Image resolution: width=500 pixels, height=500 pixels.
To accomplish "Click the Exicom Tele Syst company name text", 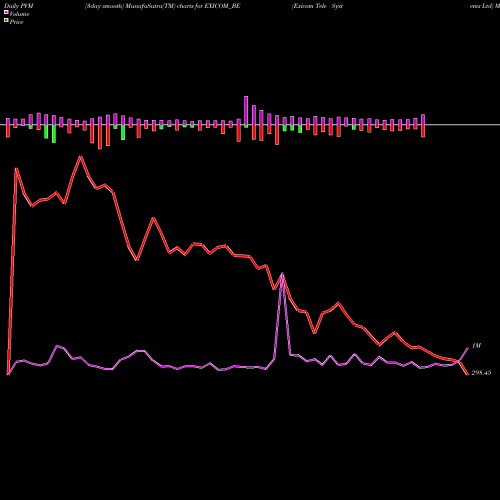I will click(x=317, y=6).
